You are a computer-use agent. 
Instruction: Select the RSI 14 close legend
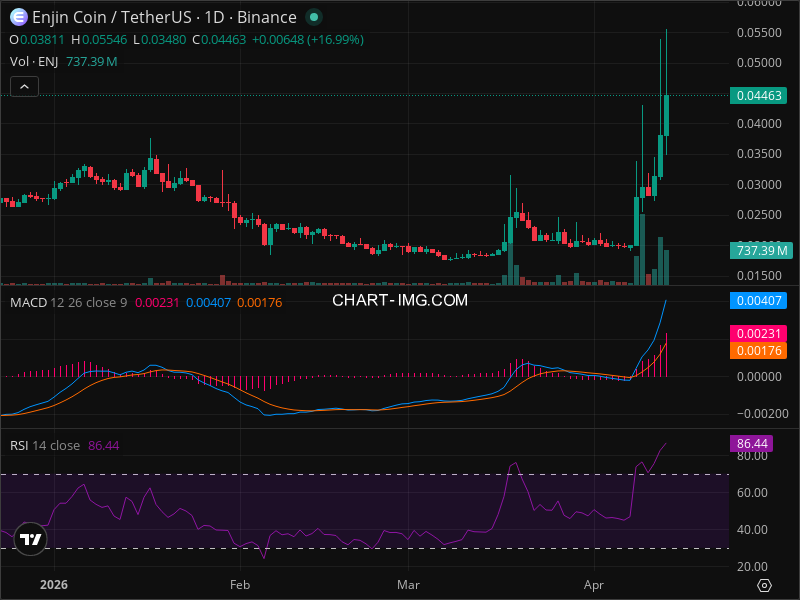click(x=45, y=445)
